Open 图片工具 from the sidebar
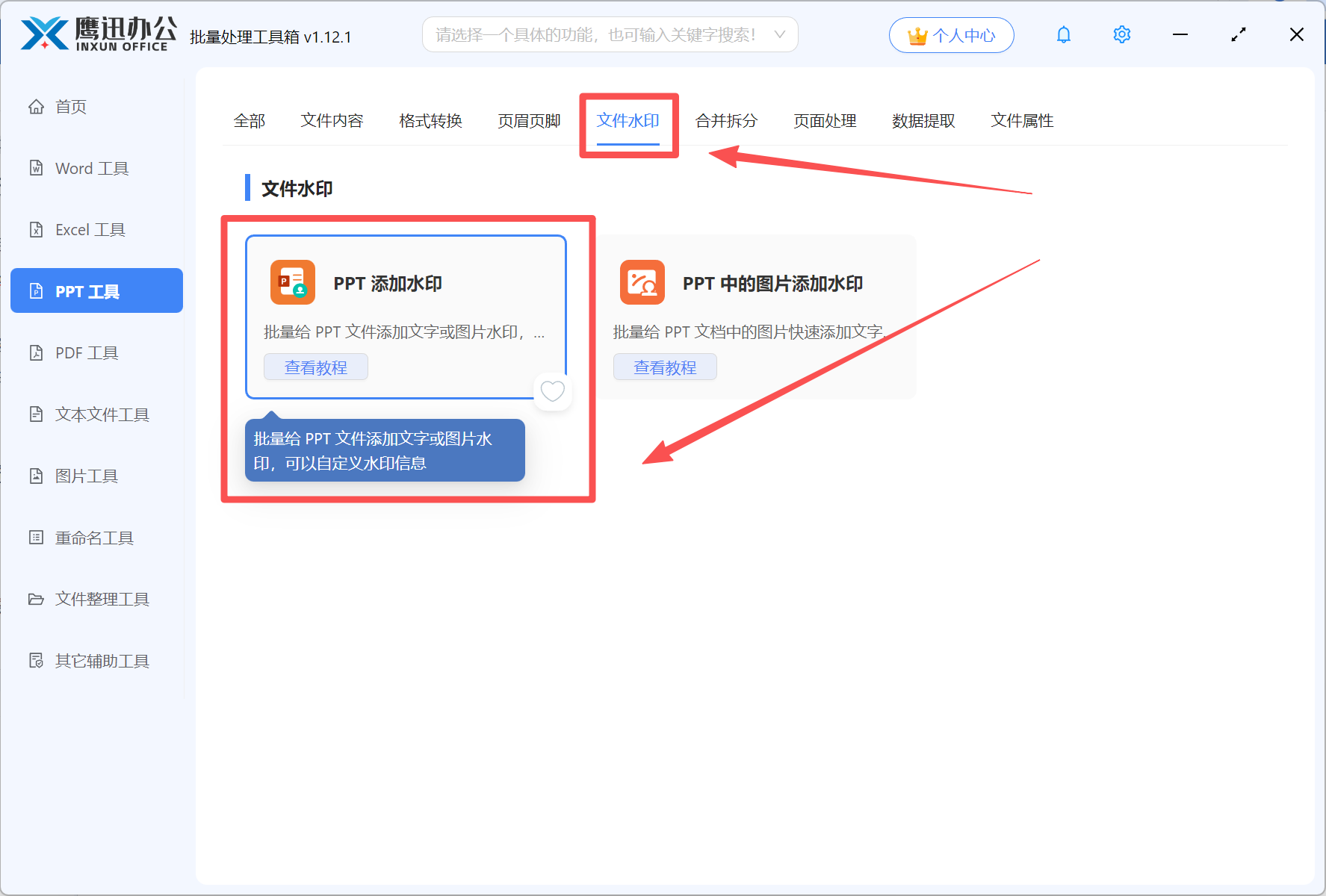 click(87, 476)
